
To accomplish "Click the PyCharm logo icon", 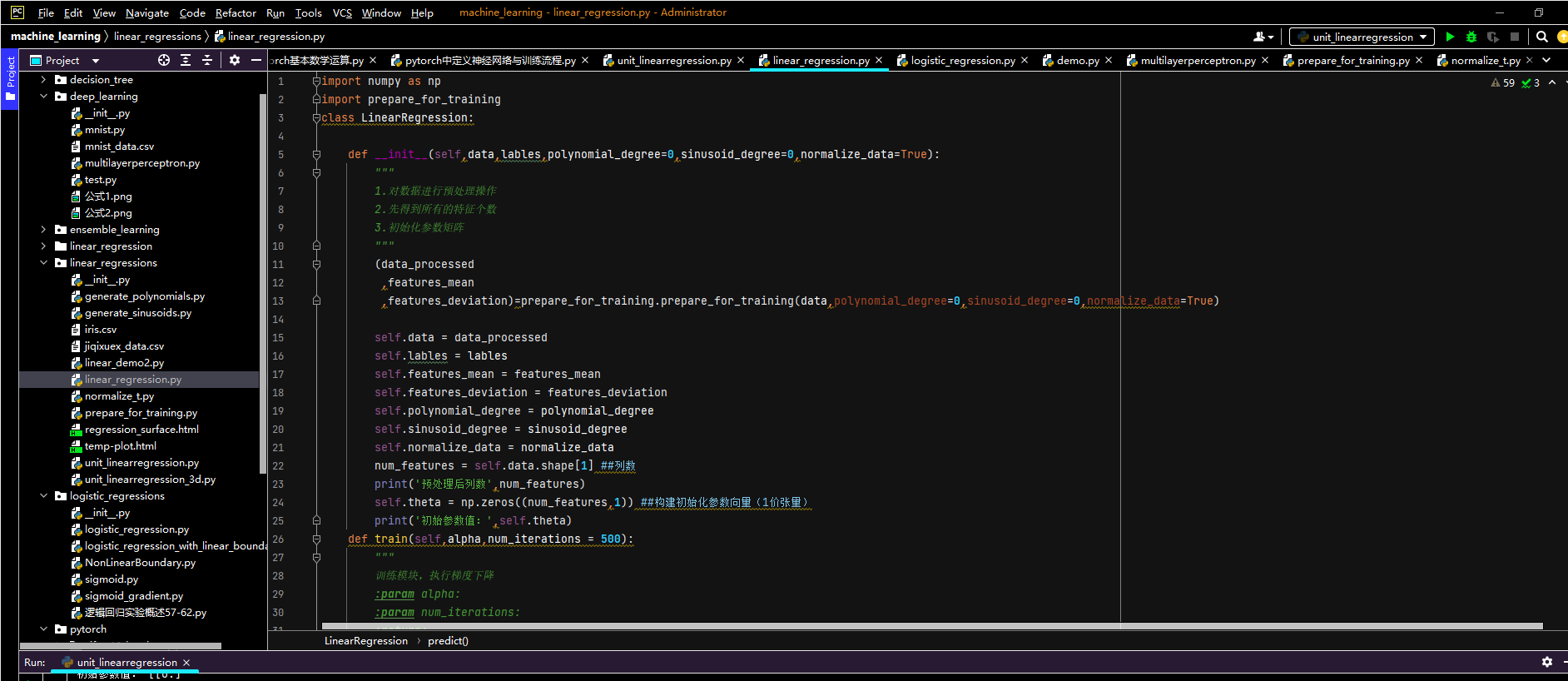I will click(17, 12).
